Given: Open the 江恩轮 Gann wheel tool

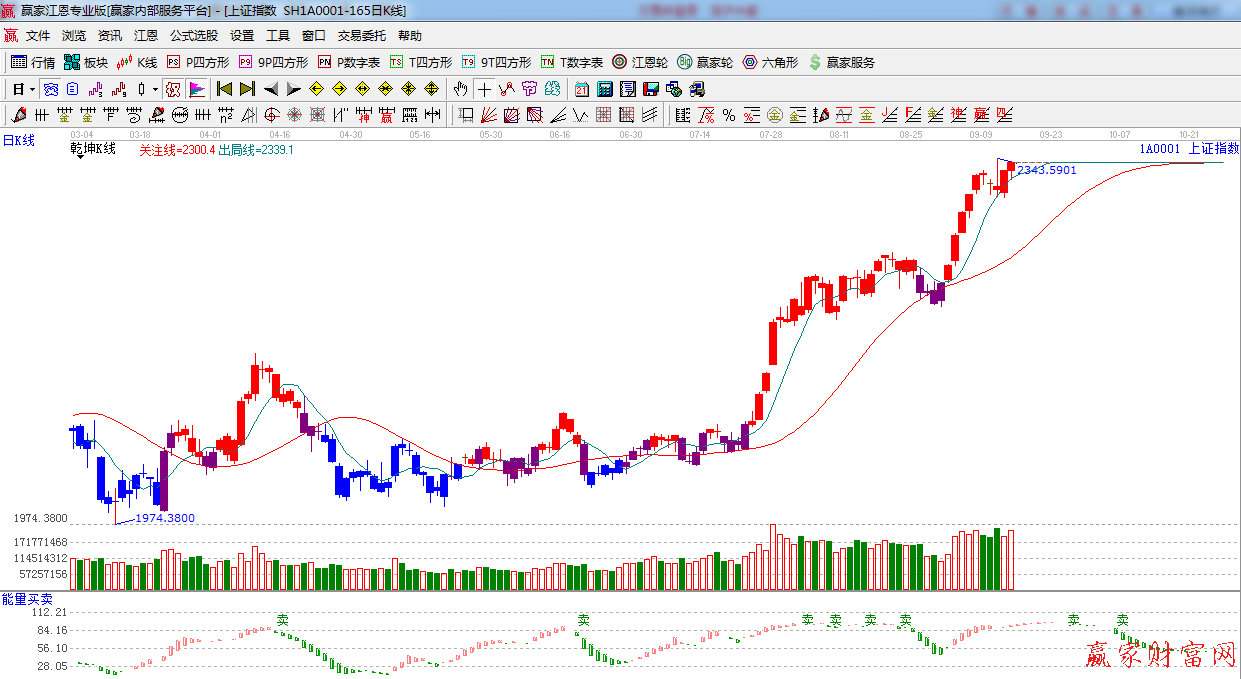Looking at the screenshot, I should [x=640, y=62].
